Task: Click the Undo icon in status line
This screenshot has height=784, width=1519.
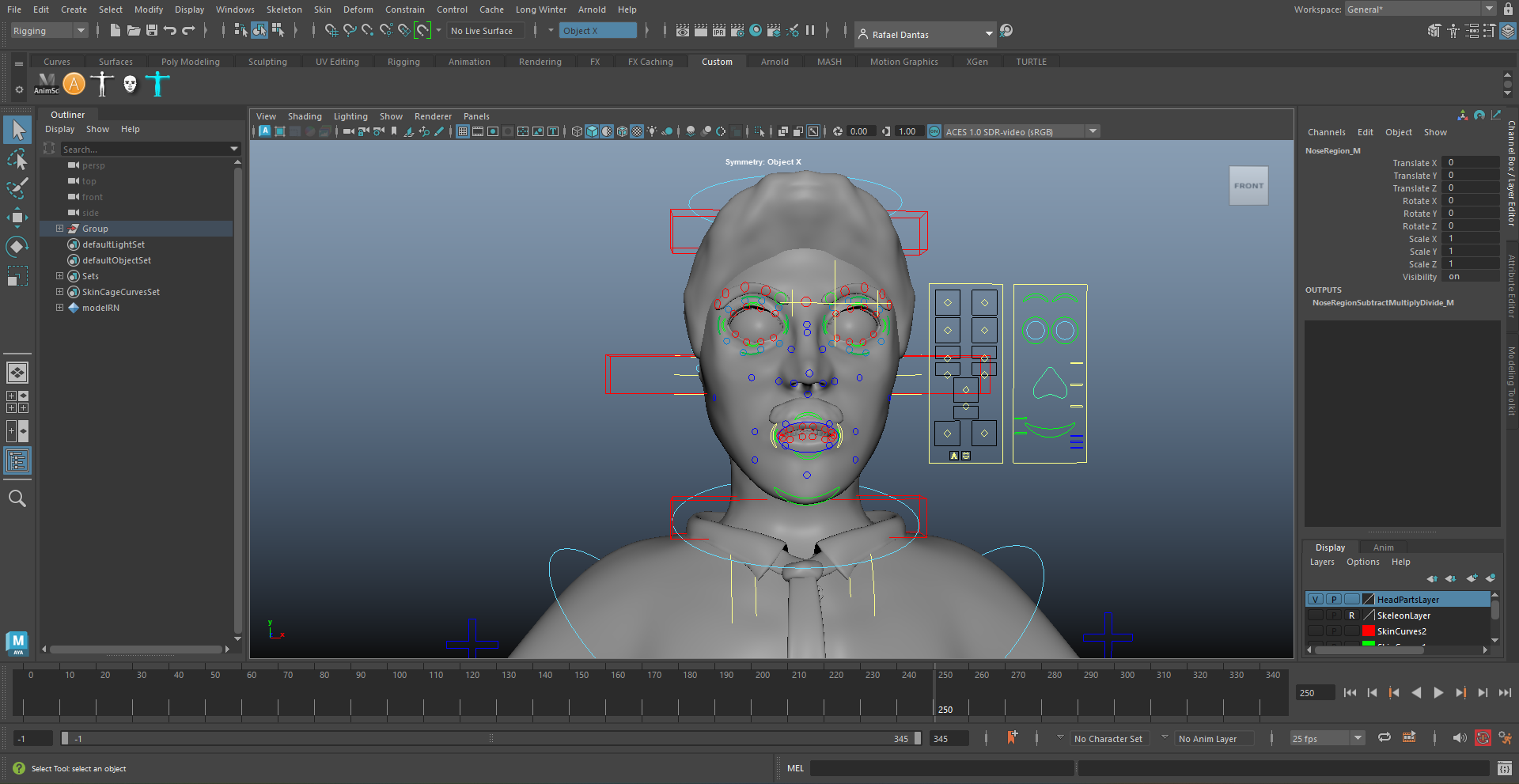Action: (170, 31)
